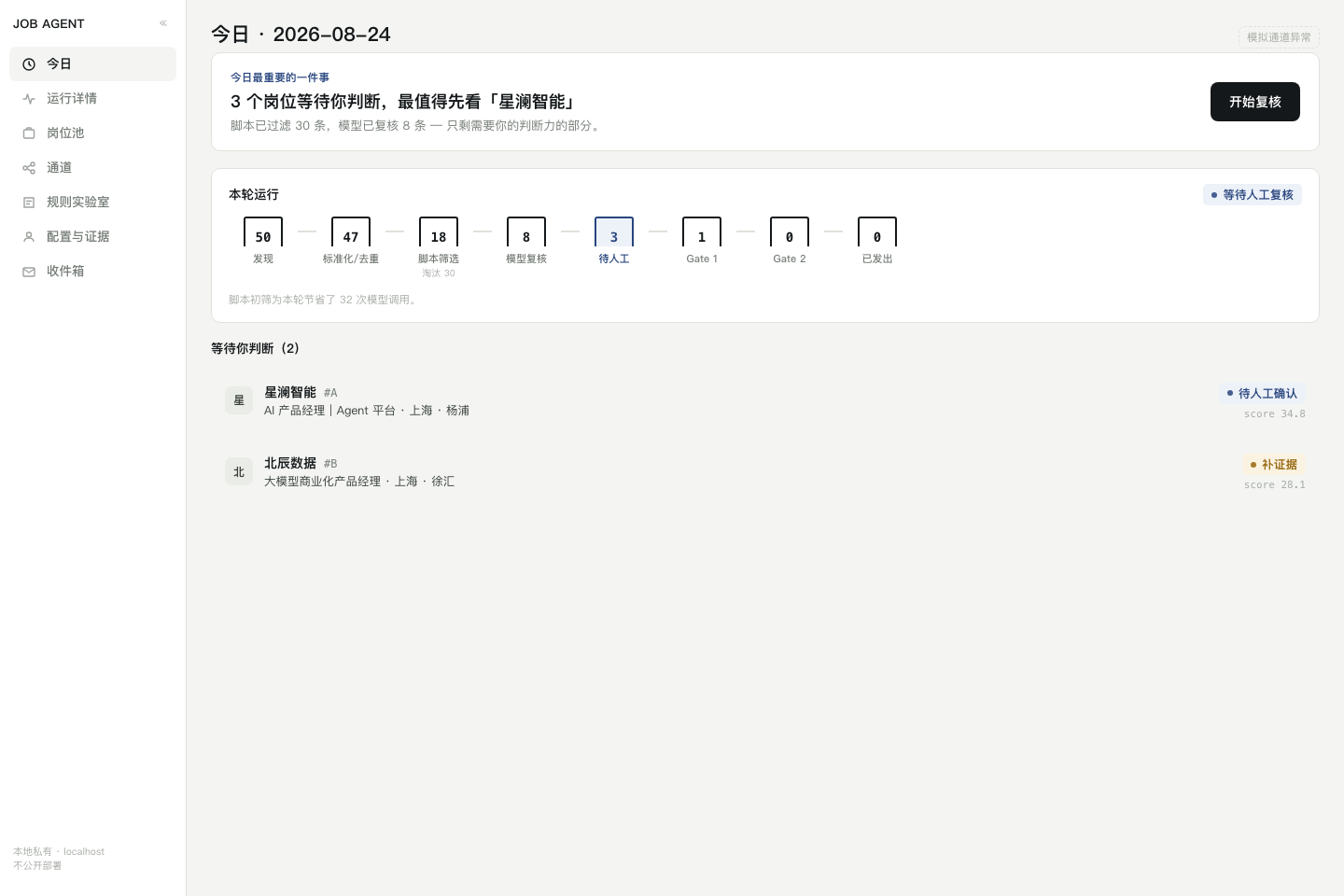Click the pulse icon beside 运行详情
Screen dimensions: 1344x896
(x=29, y=99)
